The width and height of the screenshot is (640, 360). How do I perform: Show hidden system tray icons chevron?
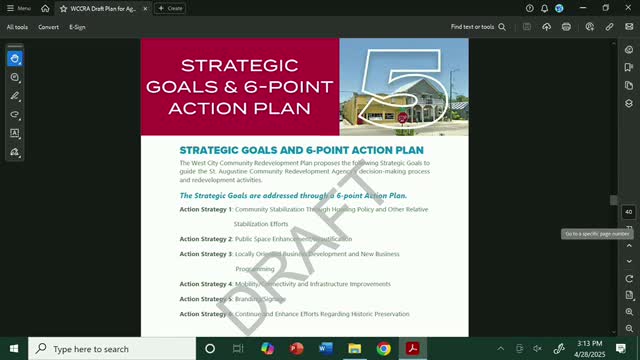500,349
